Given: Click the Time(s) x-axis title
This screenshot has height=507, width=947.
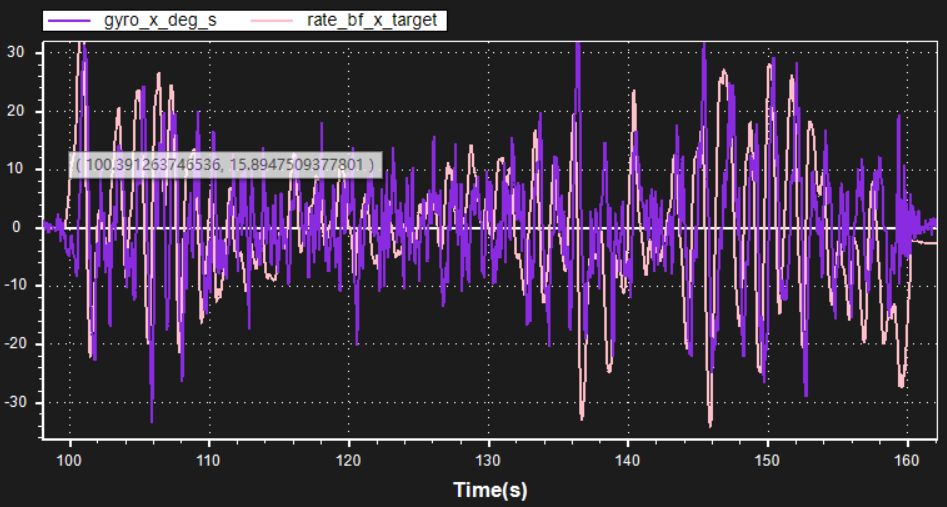Looking at the screenshot, I should 490,489.
